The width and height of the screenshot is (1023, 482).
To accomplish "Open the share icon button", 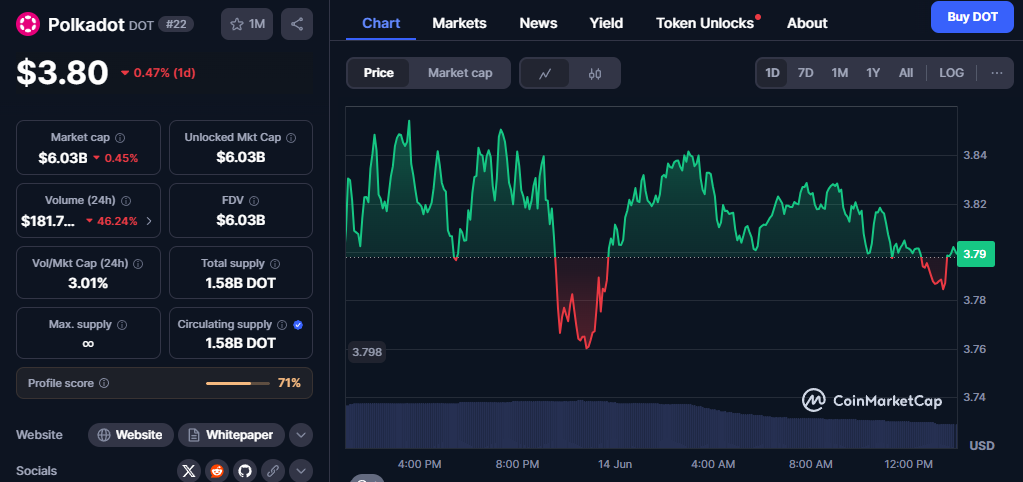I will (x=297, y=24).
